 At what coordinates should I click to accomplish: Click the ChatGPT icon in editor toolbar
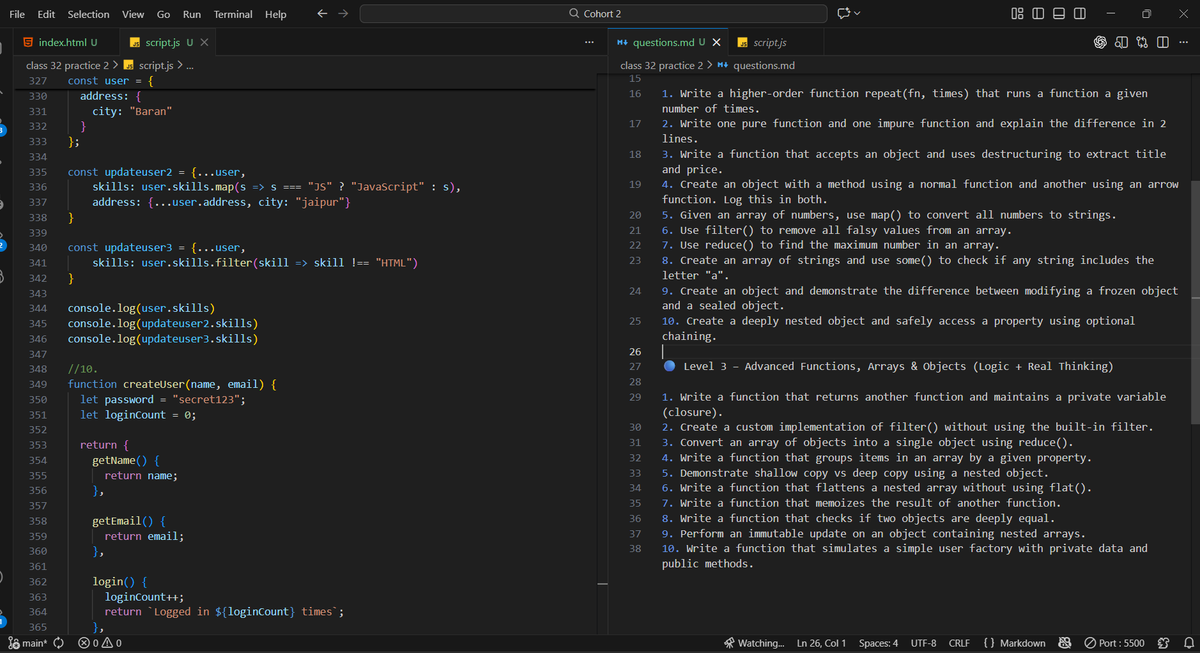pos(1100,43)
